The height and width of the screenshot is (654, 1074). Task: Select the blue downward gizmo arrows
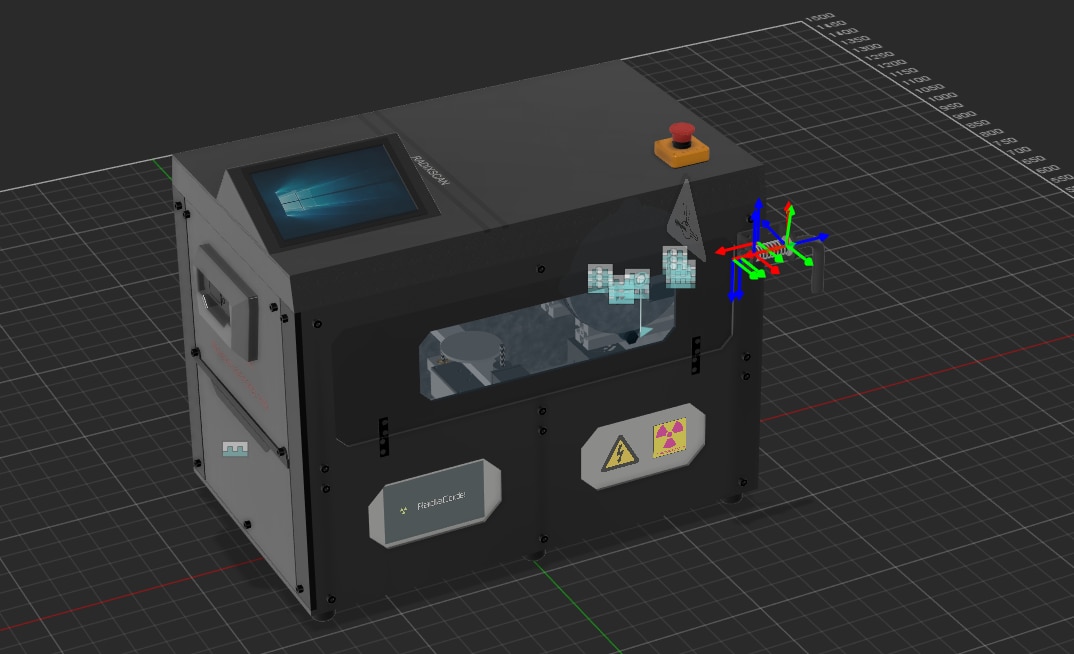tap(734, 281)
